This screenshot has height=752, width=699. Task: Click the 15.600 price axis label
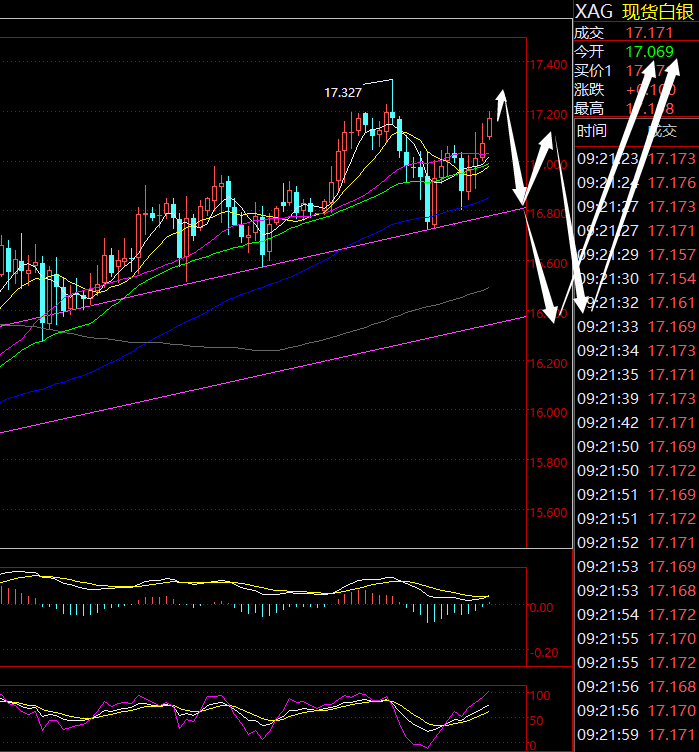point(548,513)
